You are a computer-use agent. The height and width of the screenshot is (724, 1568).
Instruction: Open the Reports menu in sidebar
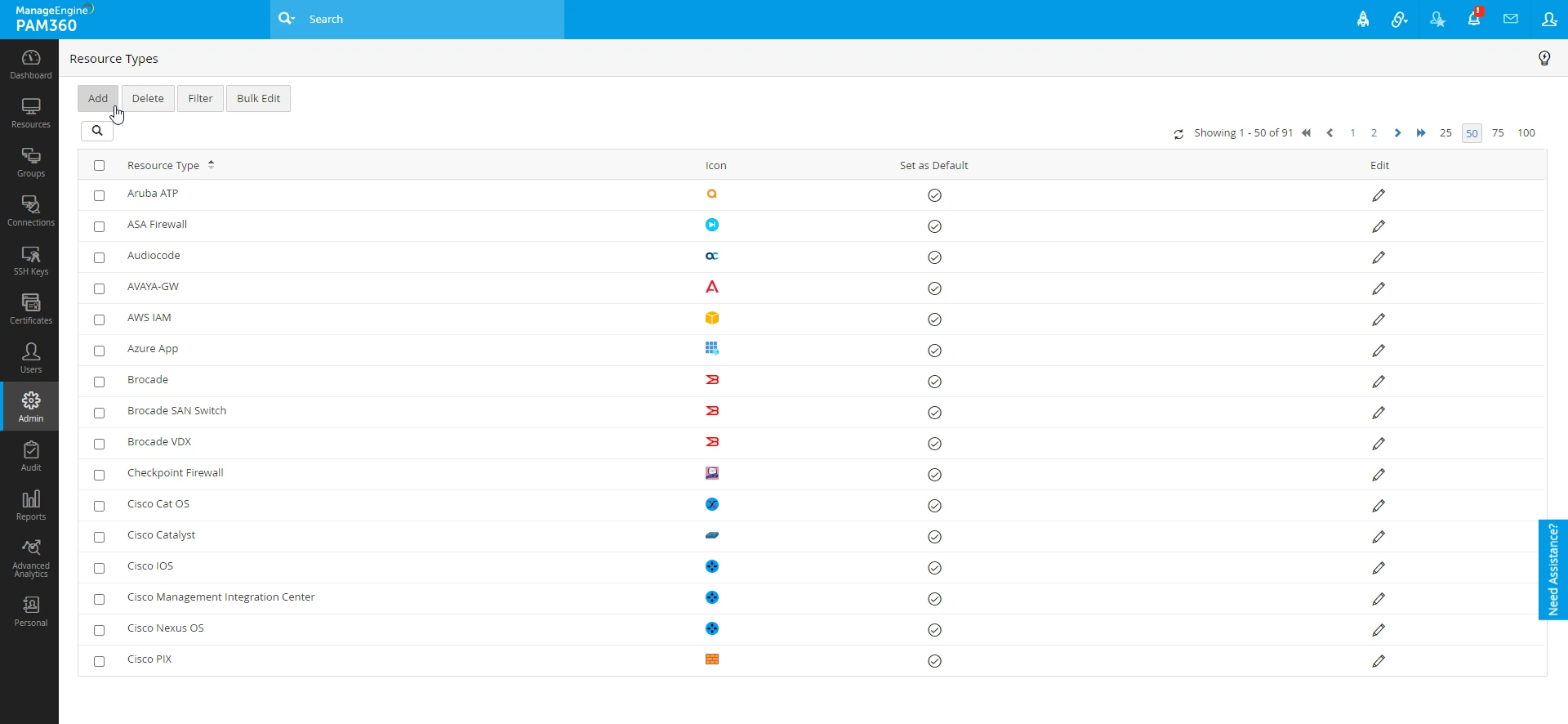click(x=30, y=505)
